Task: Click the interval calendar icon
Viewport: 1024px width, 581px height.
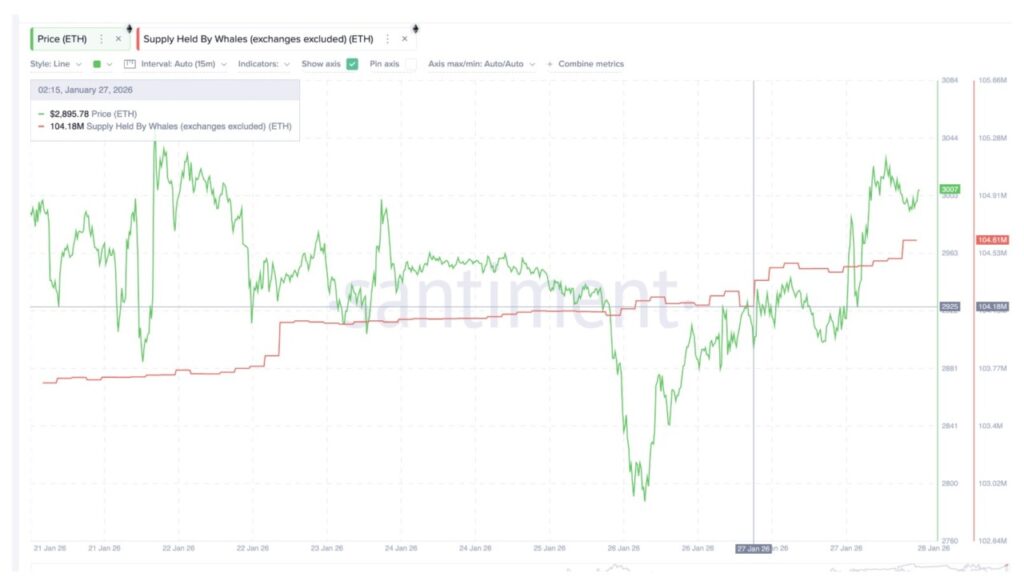Action: click(129, 64)
